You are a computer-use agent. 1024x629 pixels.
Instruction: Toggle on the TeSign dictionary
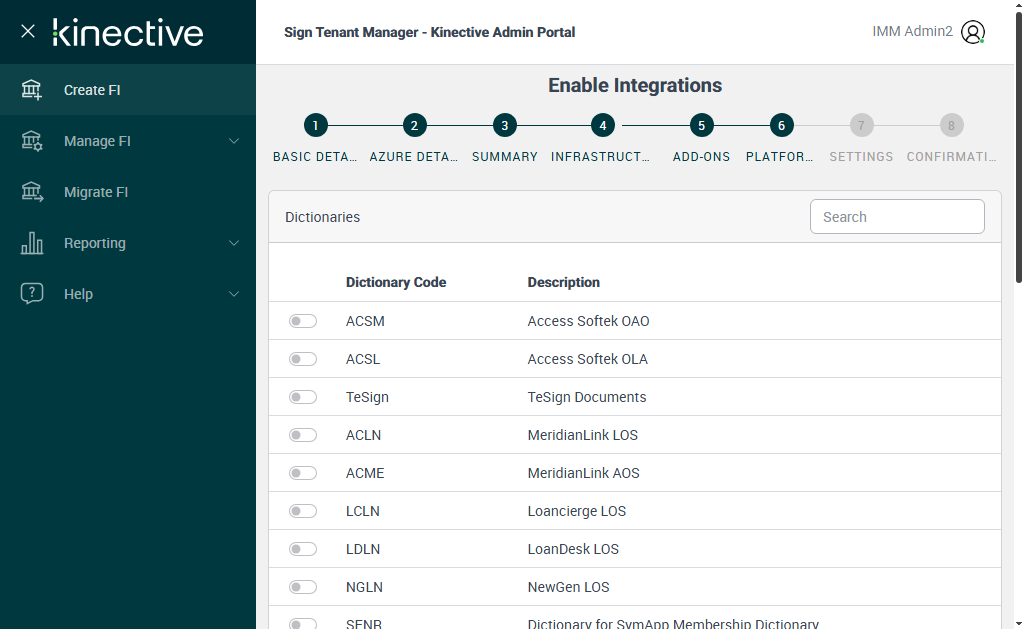click(x=303, y=397)
